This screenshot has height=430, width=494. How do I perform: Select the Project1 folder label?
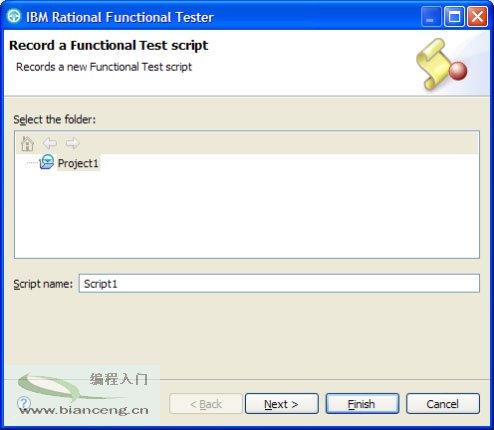(78, 163)
